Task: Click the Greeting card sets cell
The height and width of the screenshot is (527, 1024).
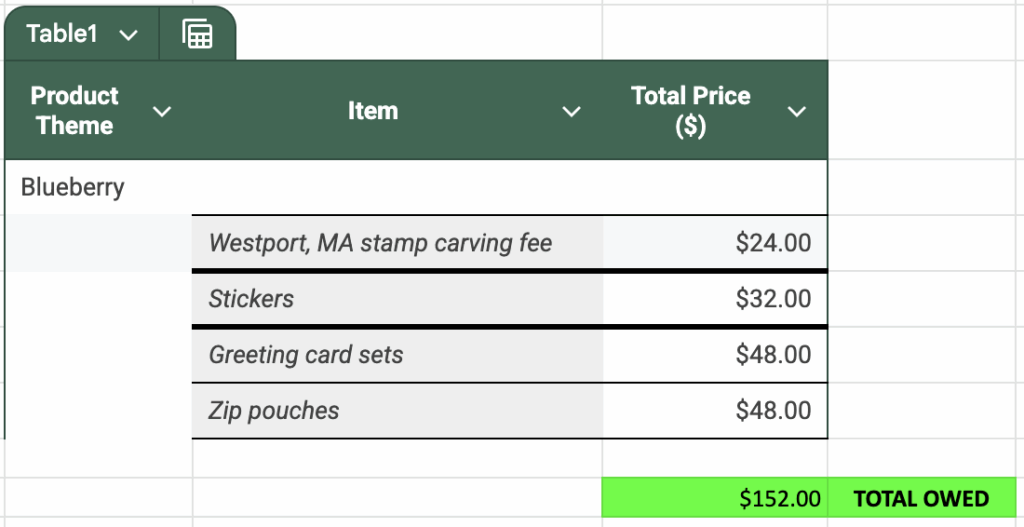Action: [305, 355]
